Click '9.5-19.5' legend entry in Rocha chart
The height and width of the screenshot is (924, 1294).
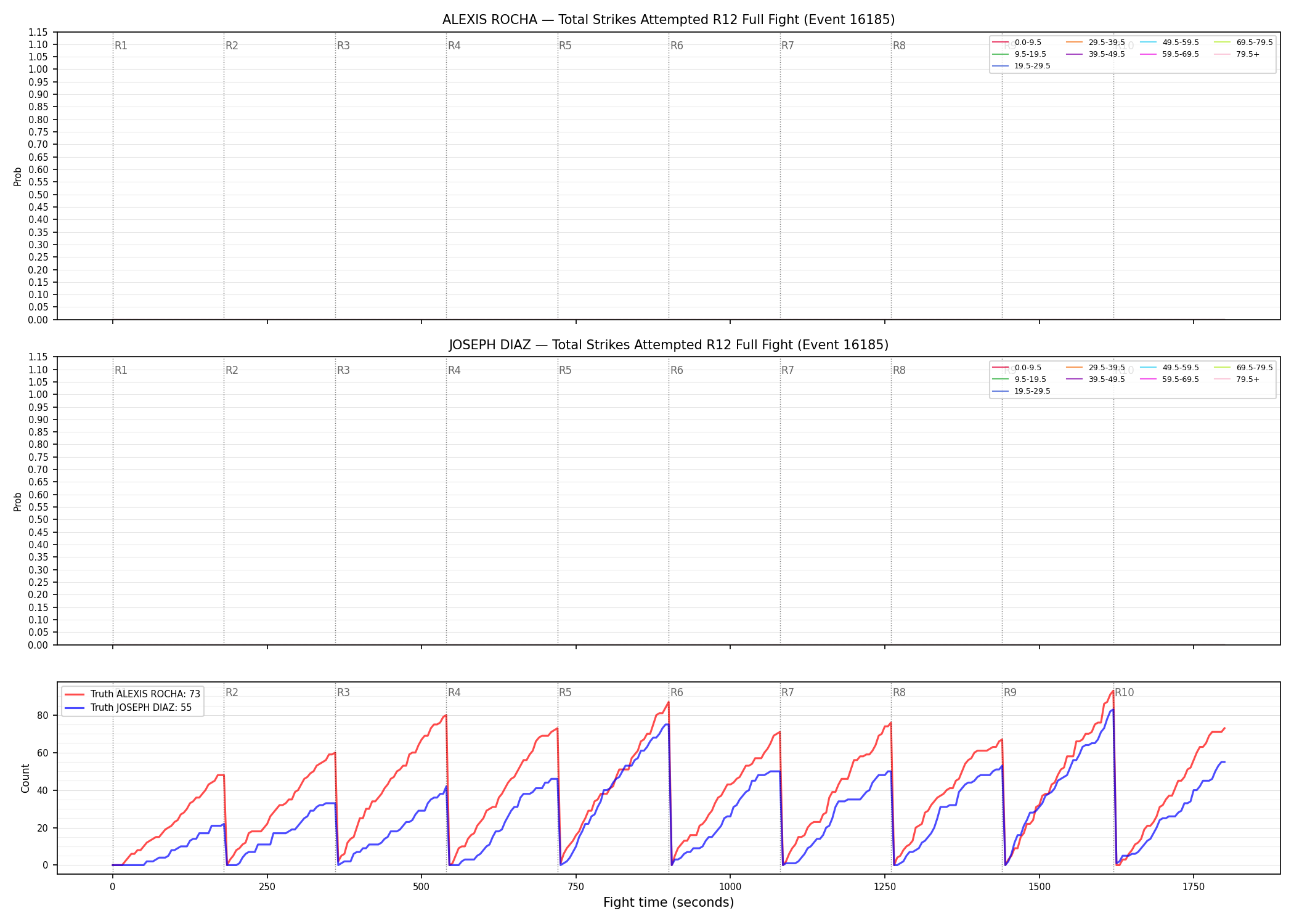[1030, 54]
